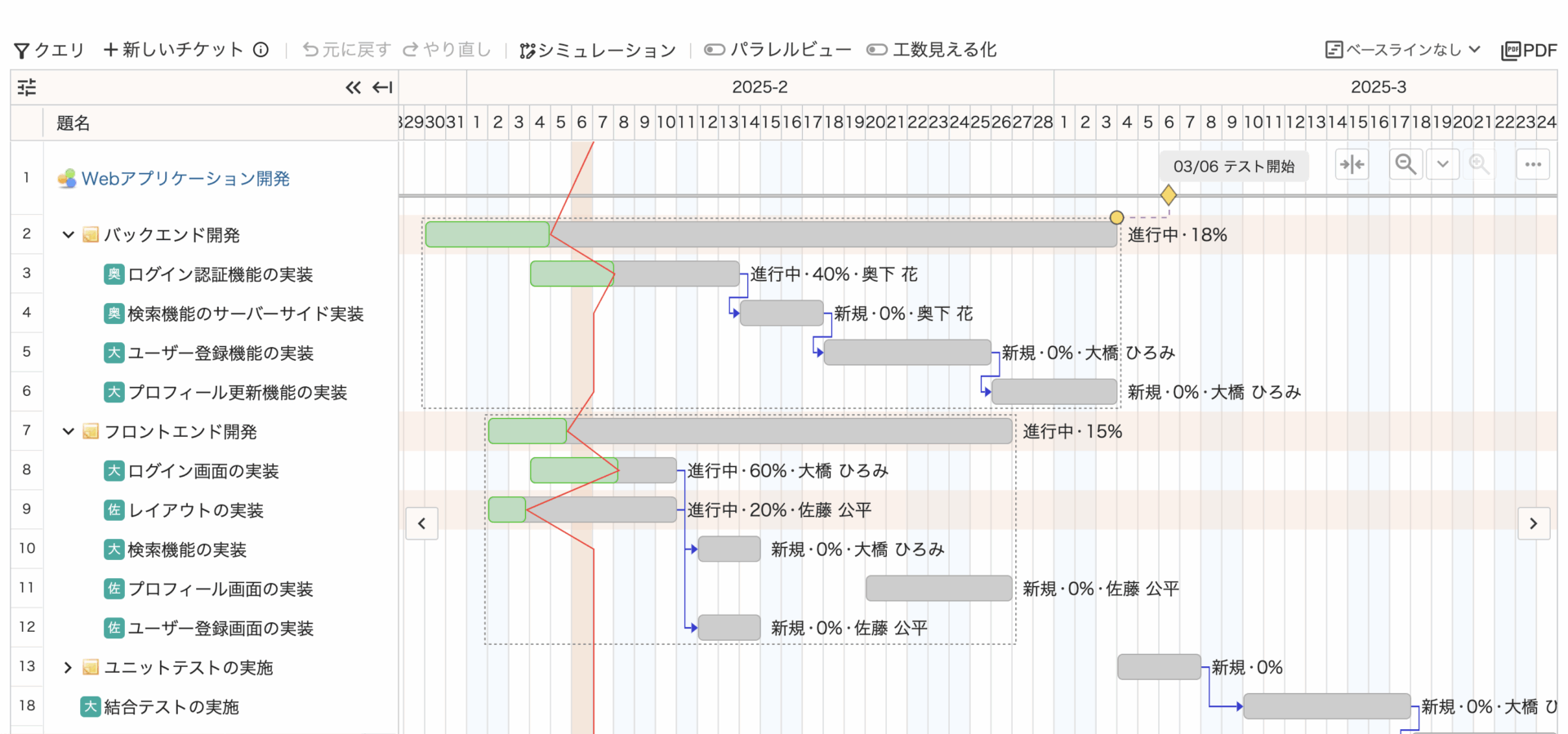
Task: Click the folder icon of バックエンド開発
Action: [91, 235]
